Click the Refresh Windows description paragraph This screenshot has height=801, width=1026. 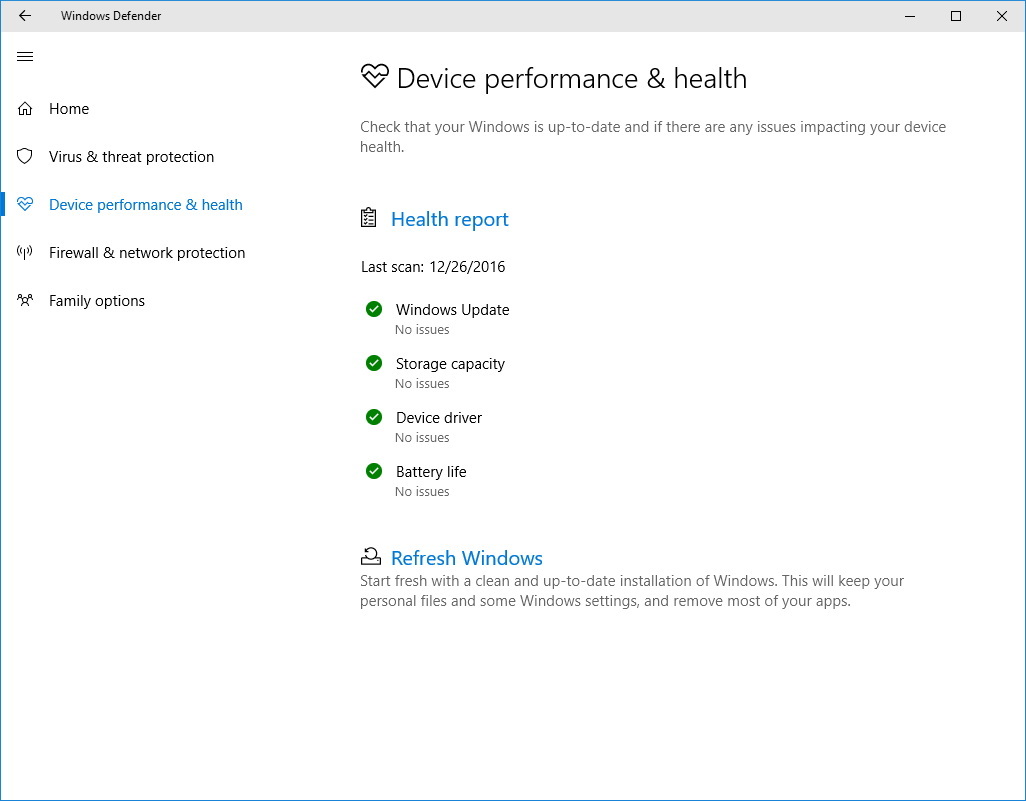(632, 591)
